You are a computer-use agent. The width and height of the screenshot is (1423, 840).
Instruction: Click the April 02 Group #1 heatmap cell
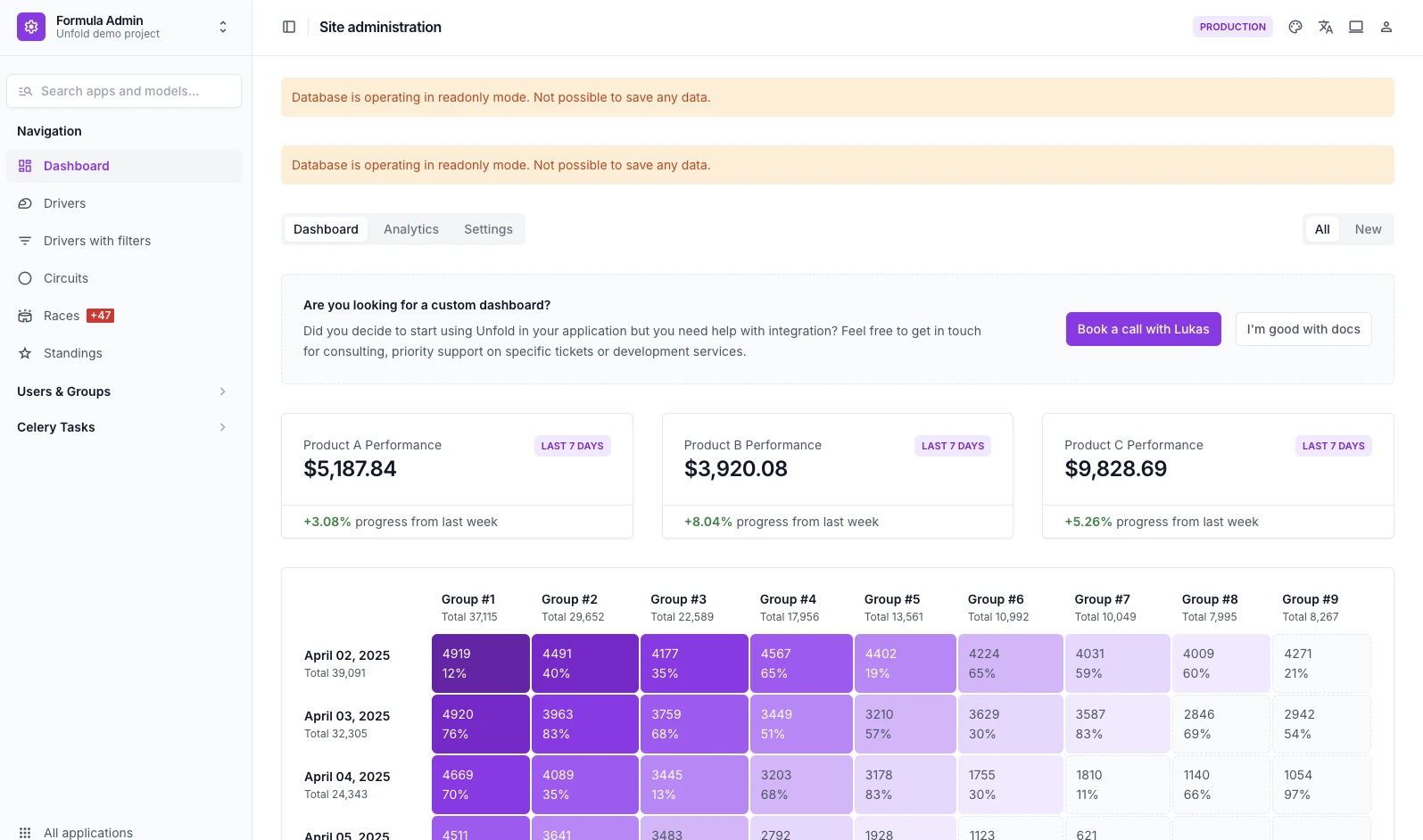[x=481, y=663]
